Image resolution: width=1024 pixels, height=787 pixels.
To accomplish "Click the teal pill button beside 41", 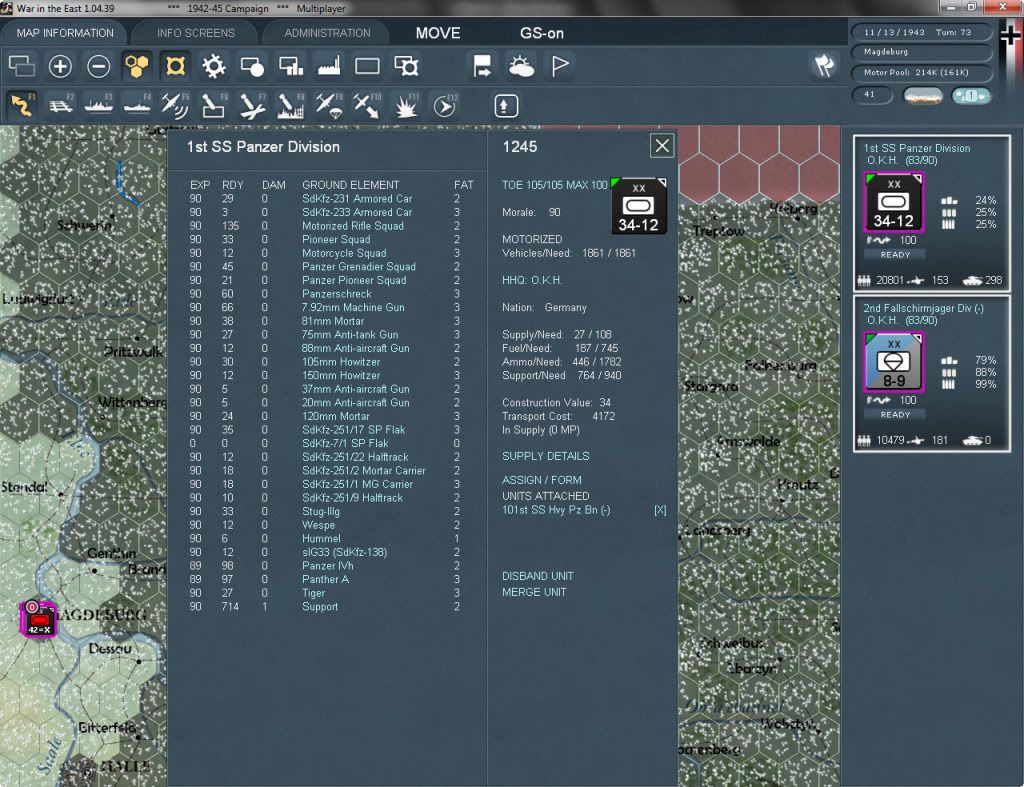I will pos(970,96).
